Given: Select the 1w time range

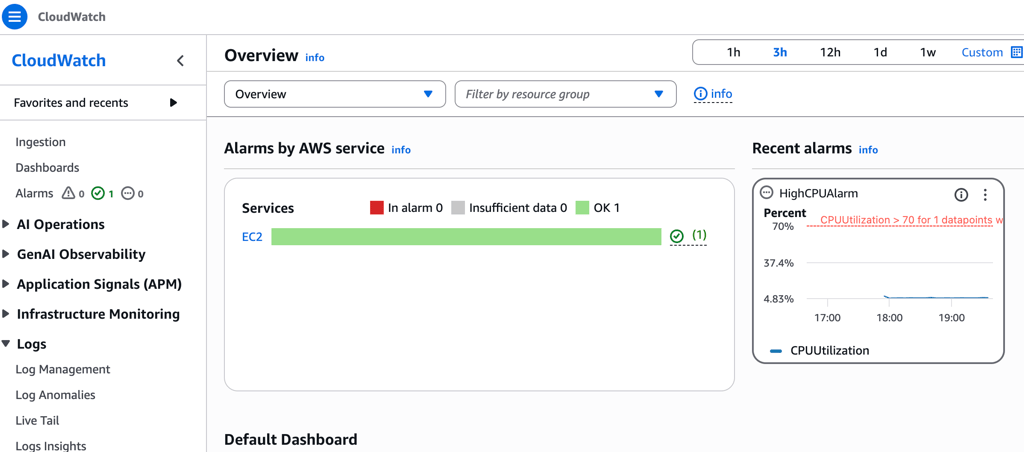Looking at the screenshot, I should pyautogui.click(x=928, y=52).
